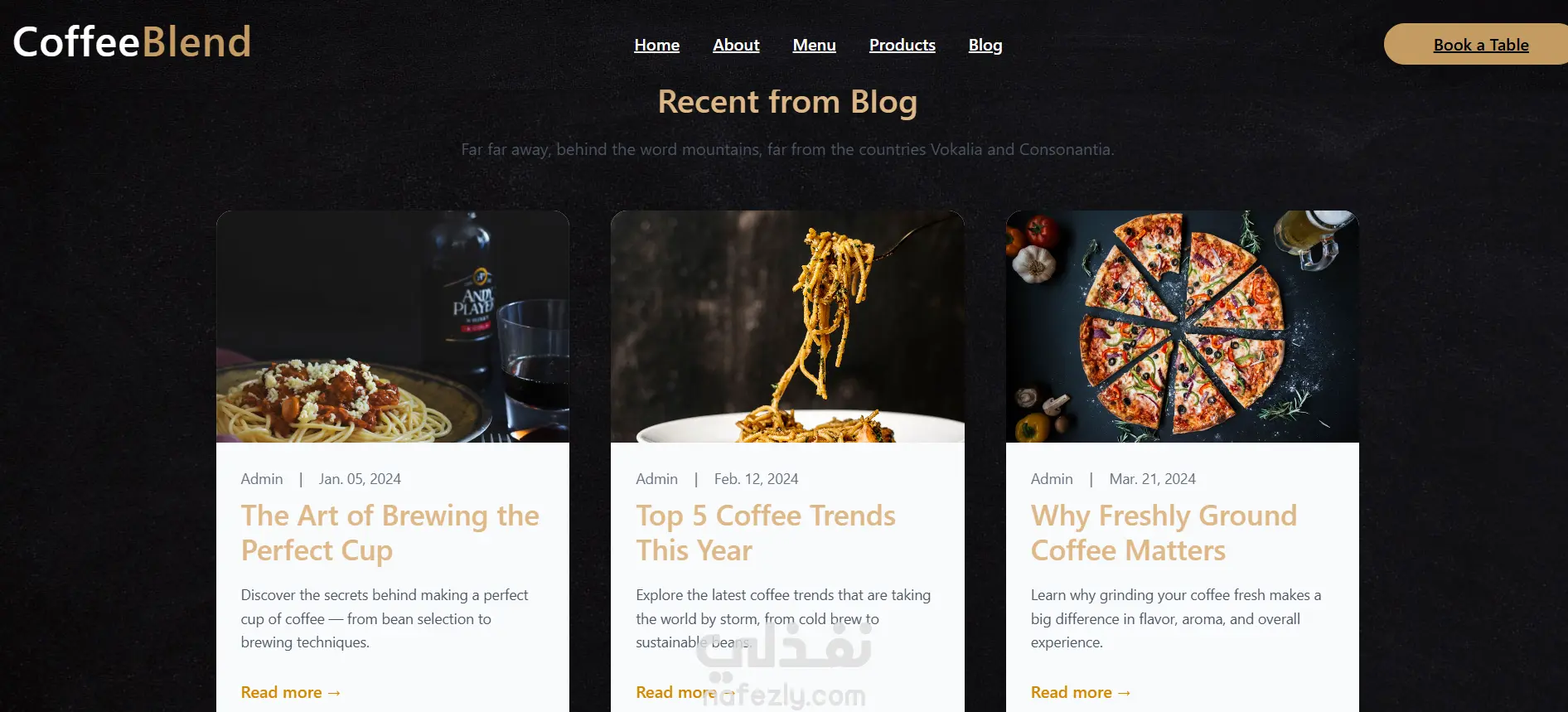Select the Products navigation link
This screenshot has width=1568, height=712.
click(903, 45)
